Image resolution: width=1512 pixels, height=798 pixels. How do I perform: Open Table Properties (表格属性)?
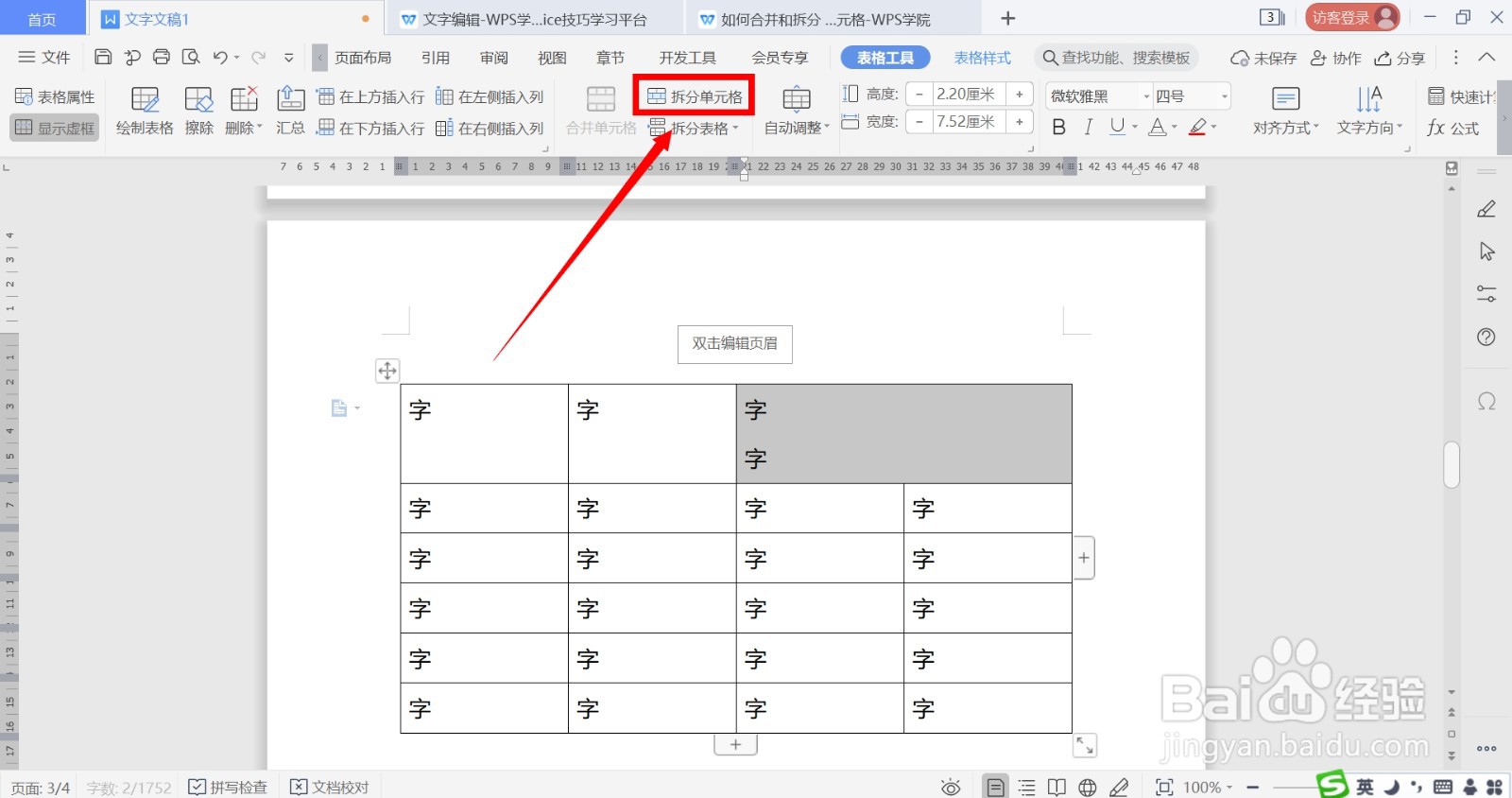pos(55,96)
